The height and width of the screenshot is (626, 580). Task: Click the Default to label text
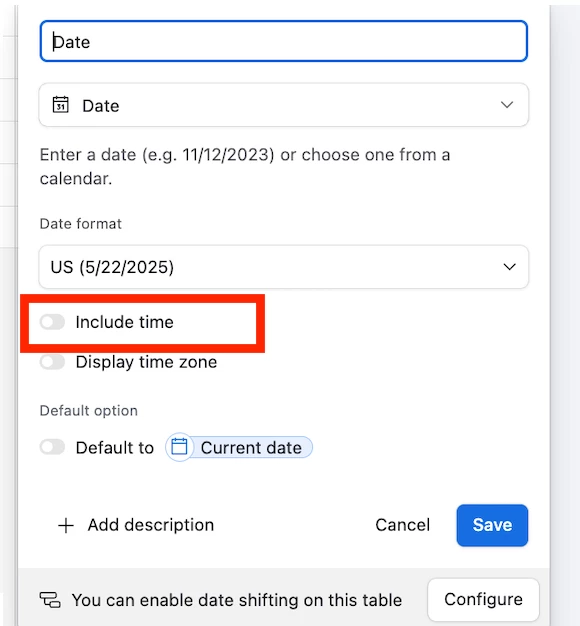[115, 448]
